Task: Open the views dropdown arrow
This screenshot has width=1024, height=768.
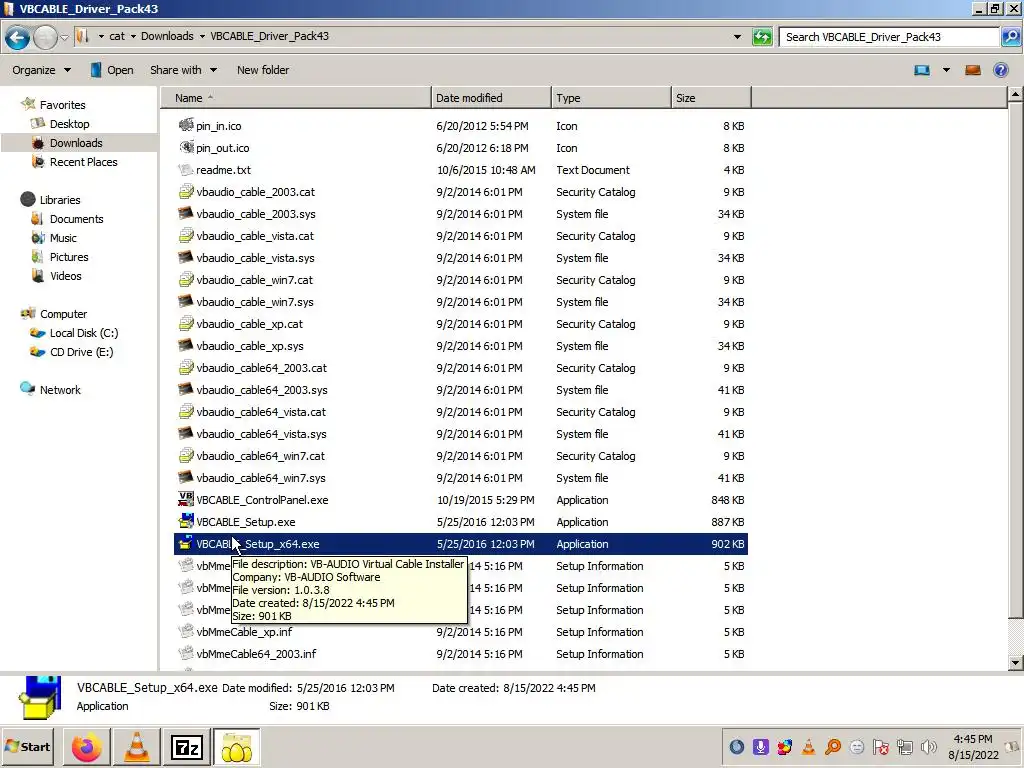Action: [x=946, y=70]
